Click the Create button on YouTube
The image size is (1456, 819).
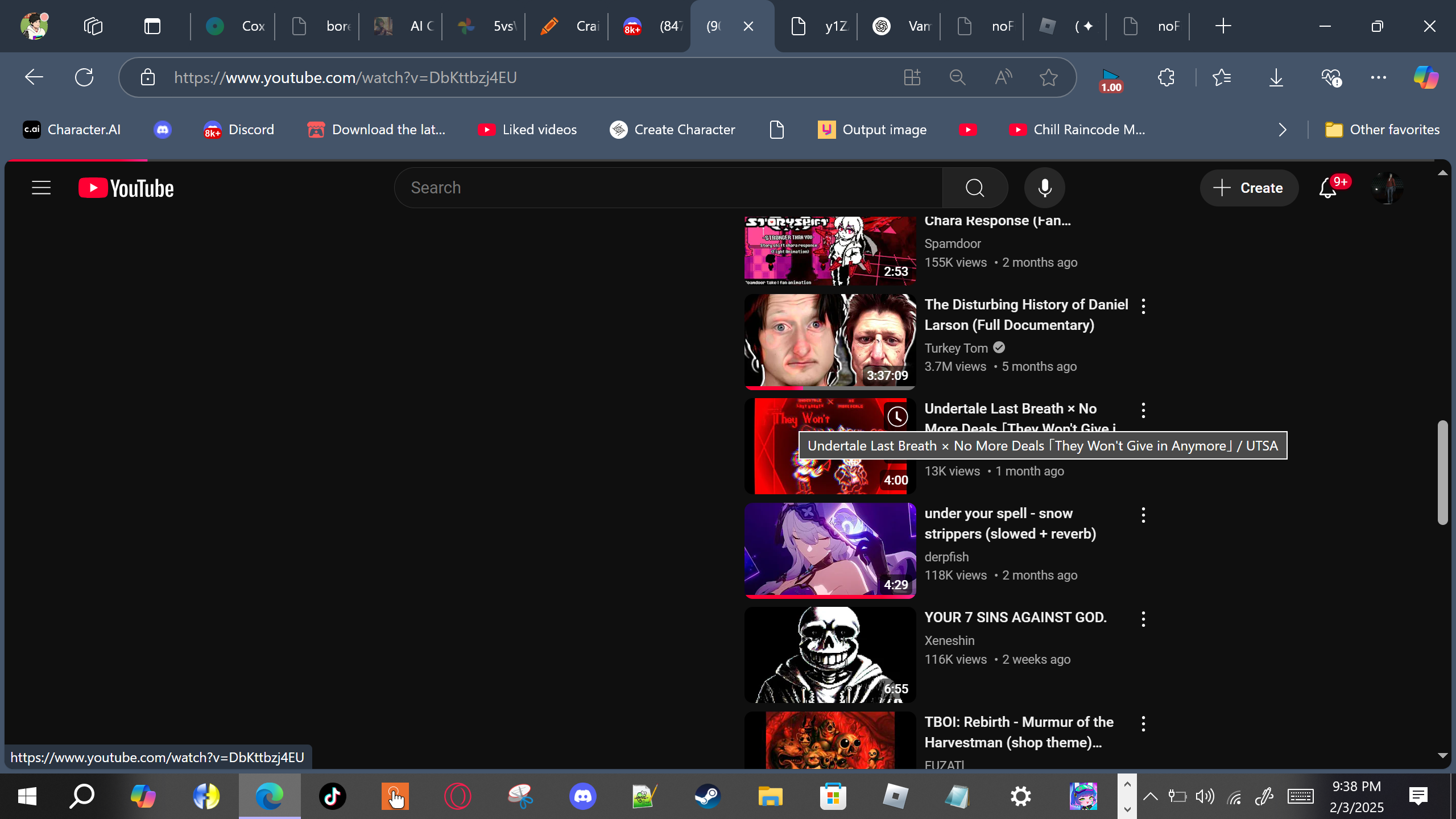(x=1249, y=188)
